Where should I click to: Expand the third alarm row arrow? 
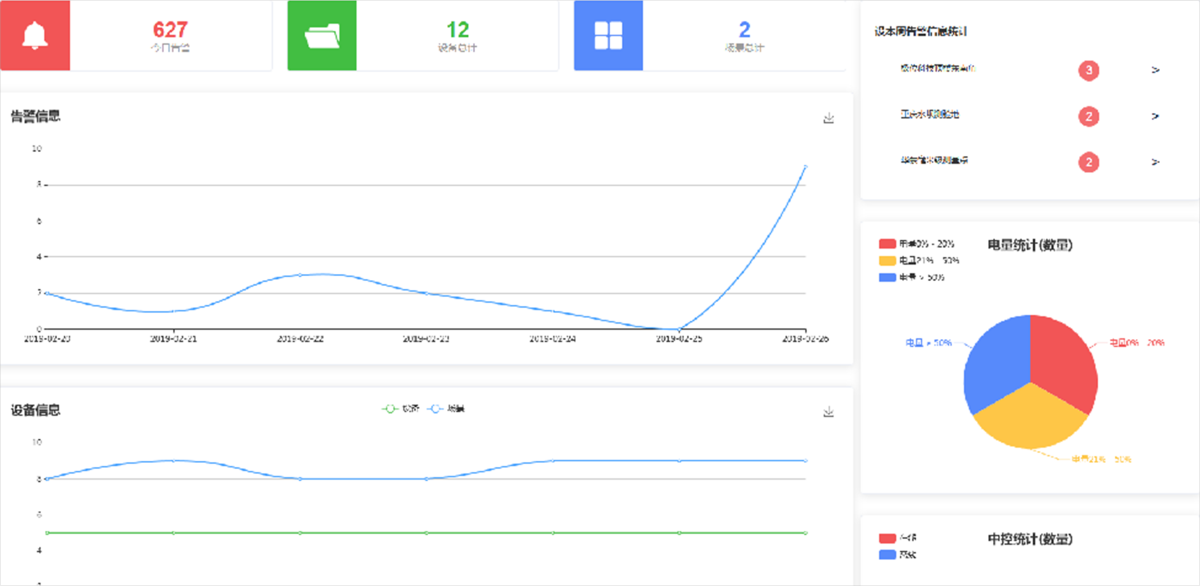pyautogui.click(x=1155, y=162)
